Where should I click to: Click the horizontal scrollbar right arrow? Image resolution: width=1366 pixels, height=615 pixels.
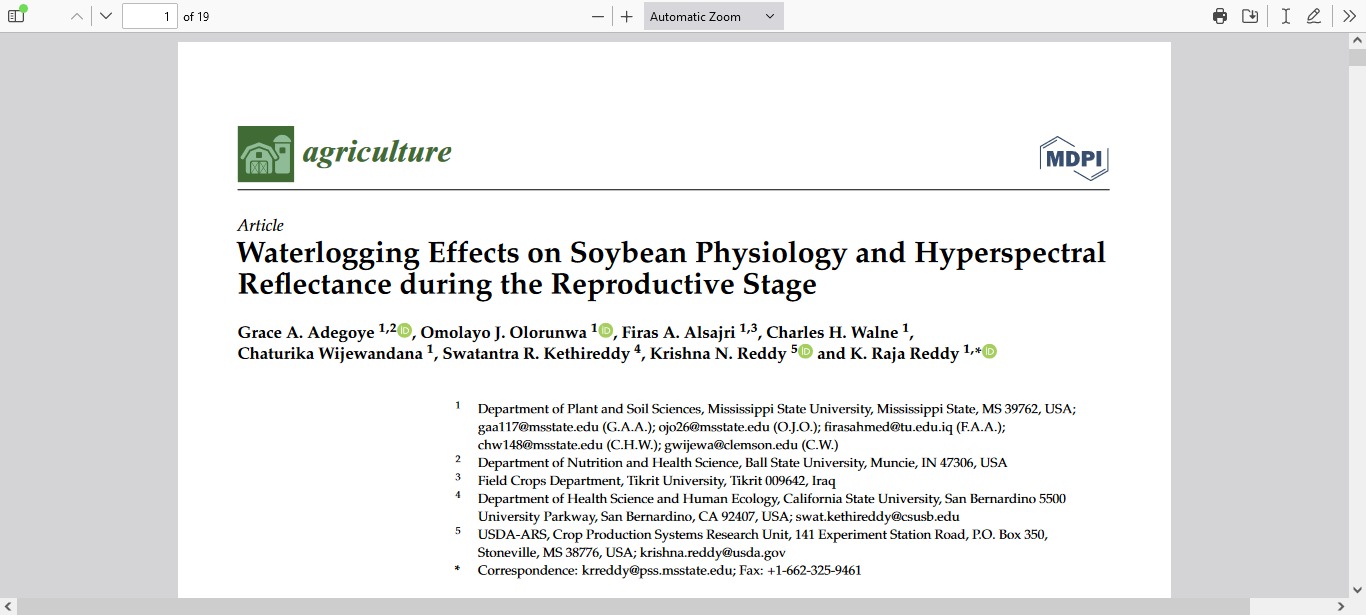pos(1340,607)
